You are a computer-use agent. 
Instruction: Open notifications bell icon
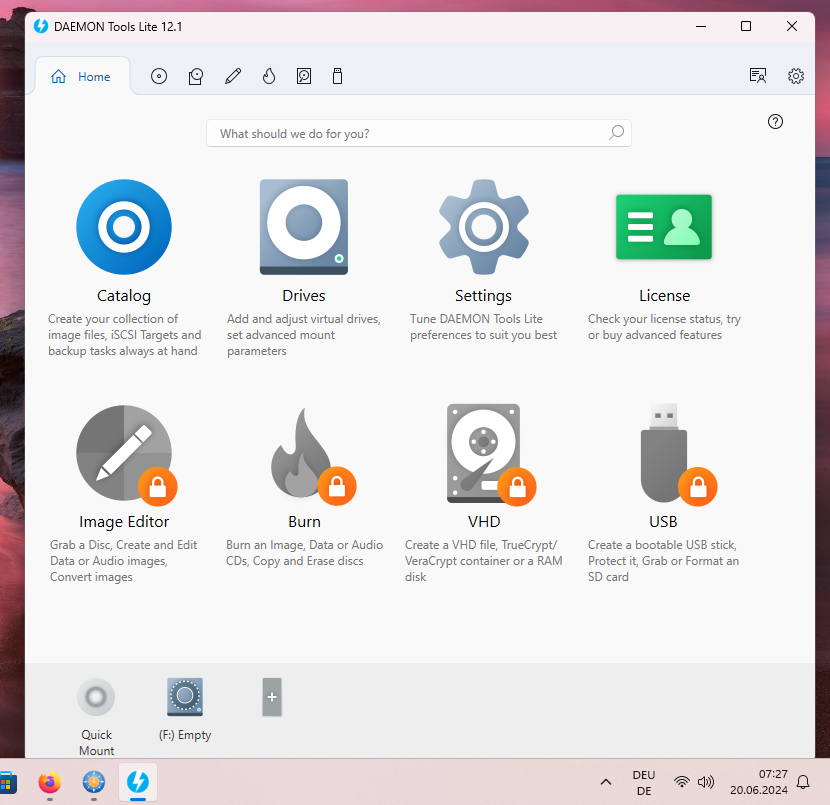(803, 782)
